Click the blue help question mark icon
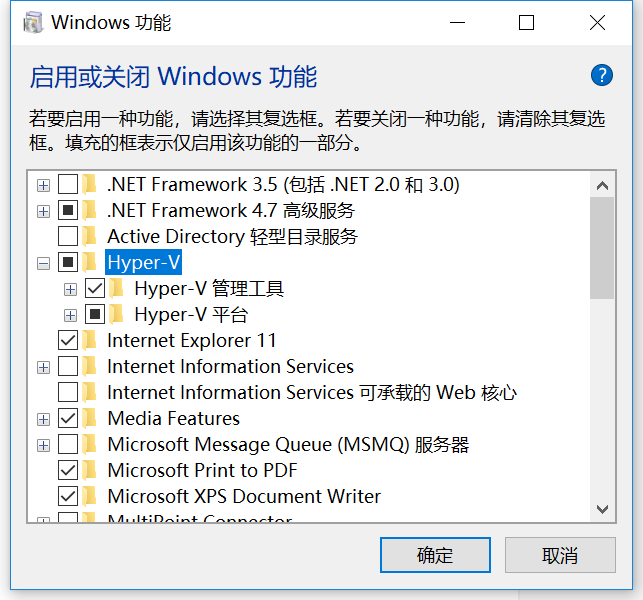This screenshot has height=600, width=643. coord(602,75)
